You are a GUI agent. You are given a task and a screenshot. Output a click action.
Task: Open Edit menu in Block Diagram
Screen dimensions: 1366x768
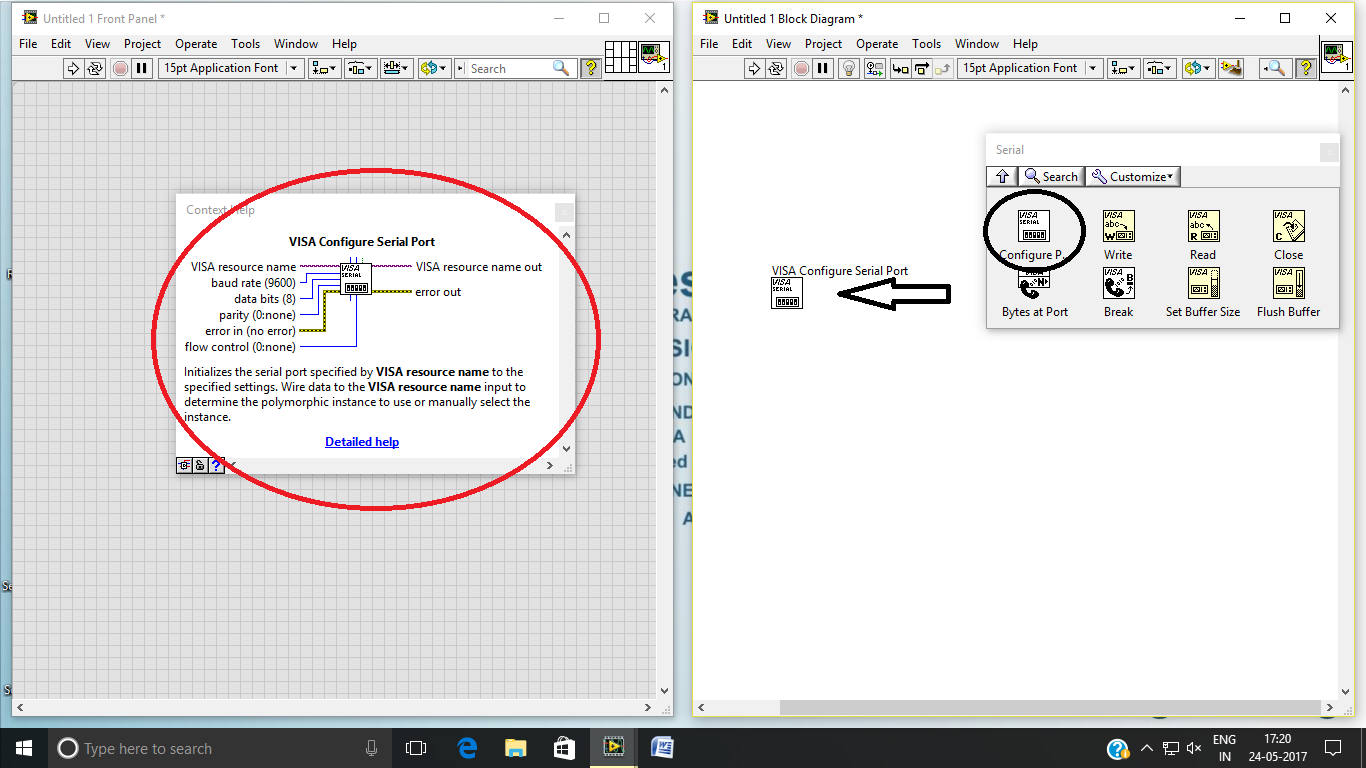(742, 44)
